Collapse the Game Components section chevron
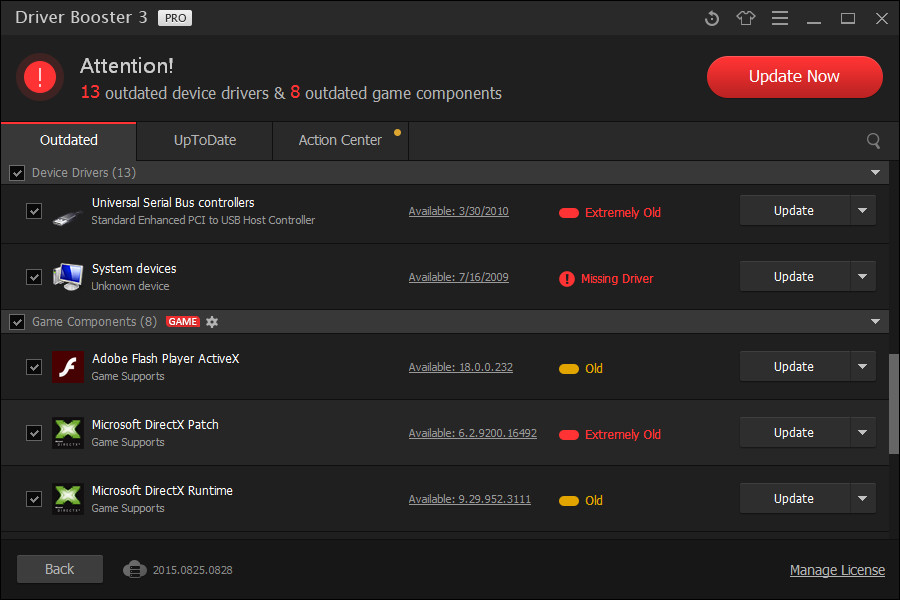Screen dimensions: 900x600 [876, 322]
